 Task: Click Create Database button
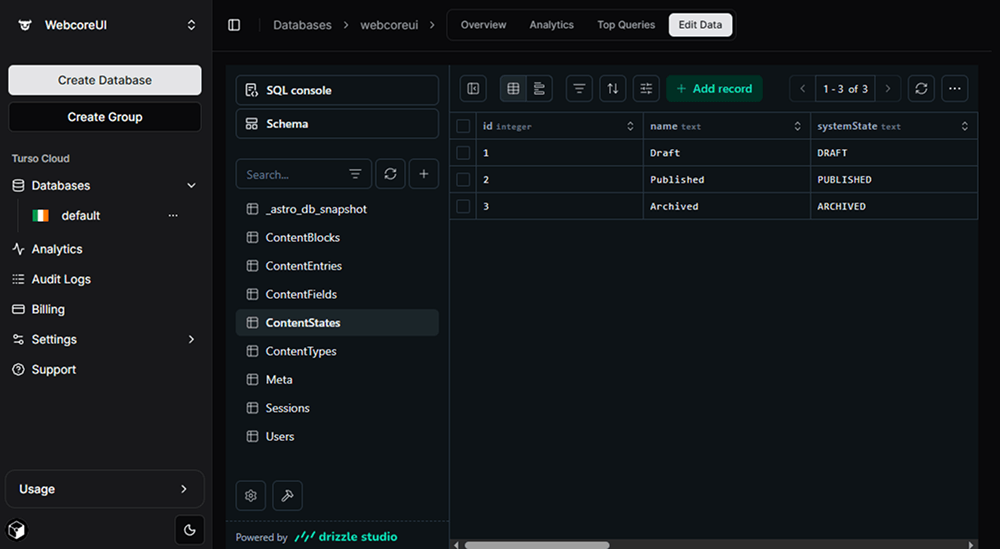(105, 80)
